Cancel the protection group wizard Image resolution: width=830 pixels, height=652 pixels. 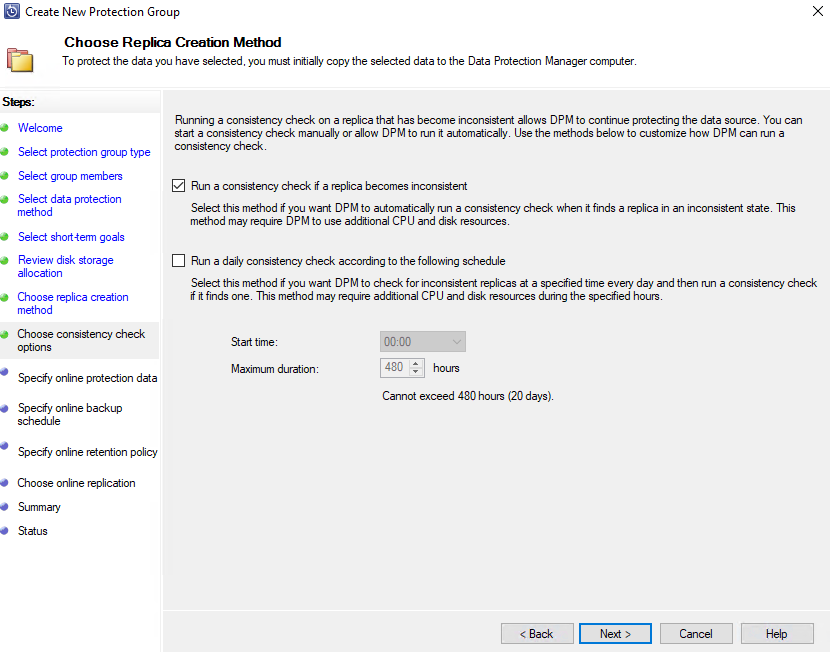tap(696, 633)
